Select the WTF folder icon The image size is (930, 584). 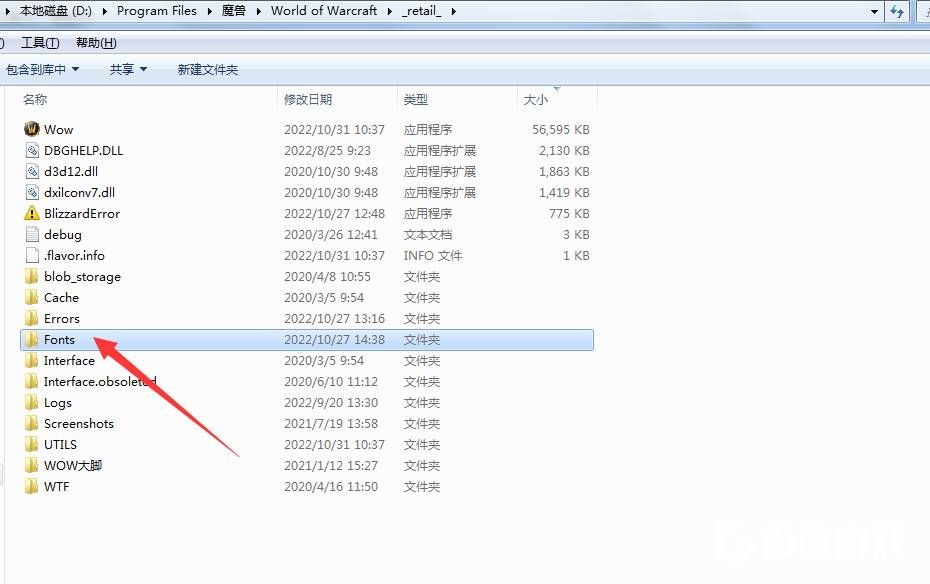click(x=31, y=487)
